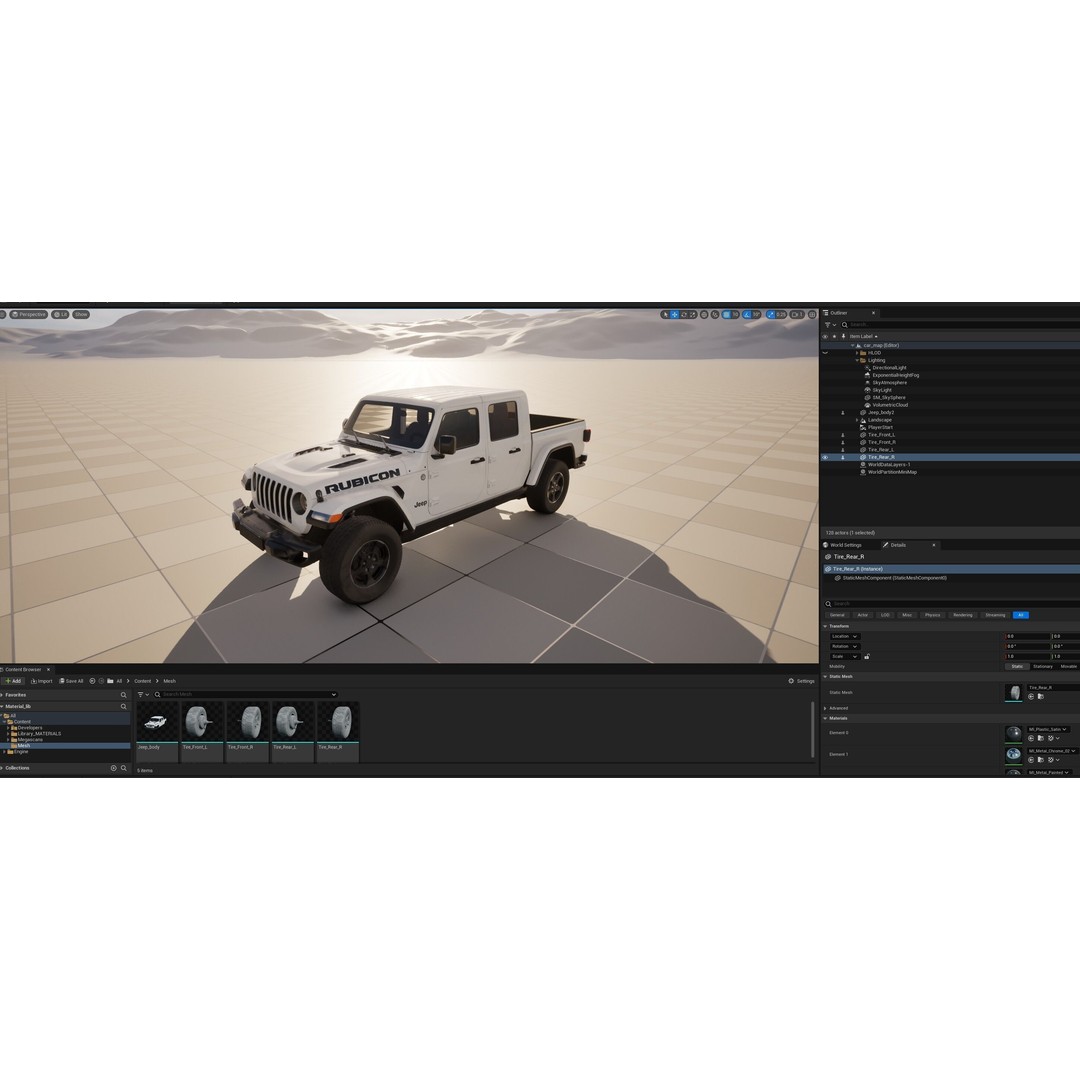This screenshot has height=1080, width=1080.
Task: Activate the Translate (move) gizmo tool
Action: tap(675, 315)
